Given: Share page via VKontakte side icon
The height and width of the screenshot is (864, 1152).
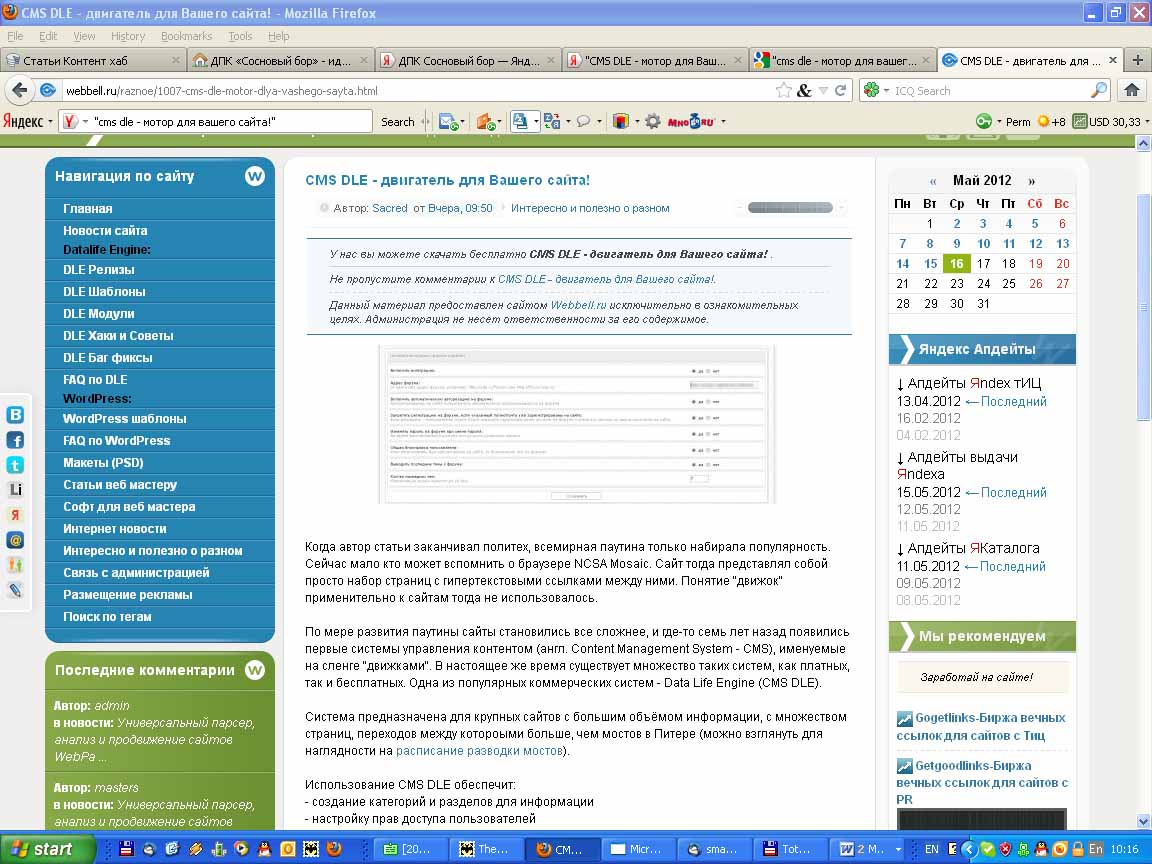Looking at the screenshot, I should point(15,415).
